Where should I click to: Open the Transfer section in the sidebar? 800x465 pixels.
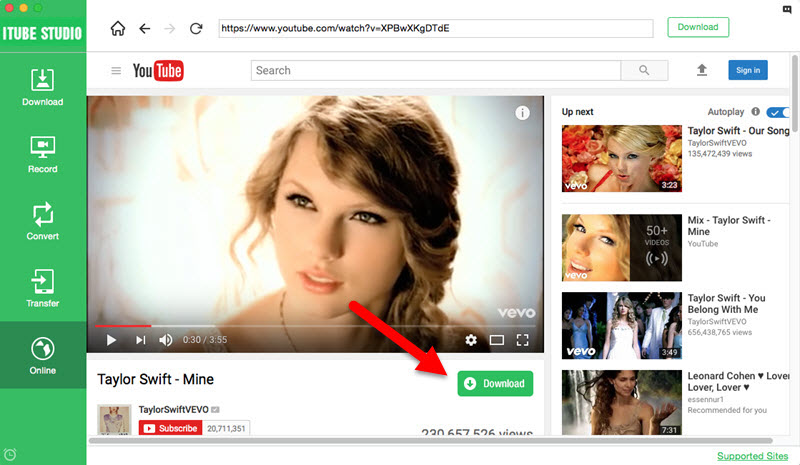(x=42, y=288)
